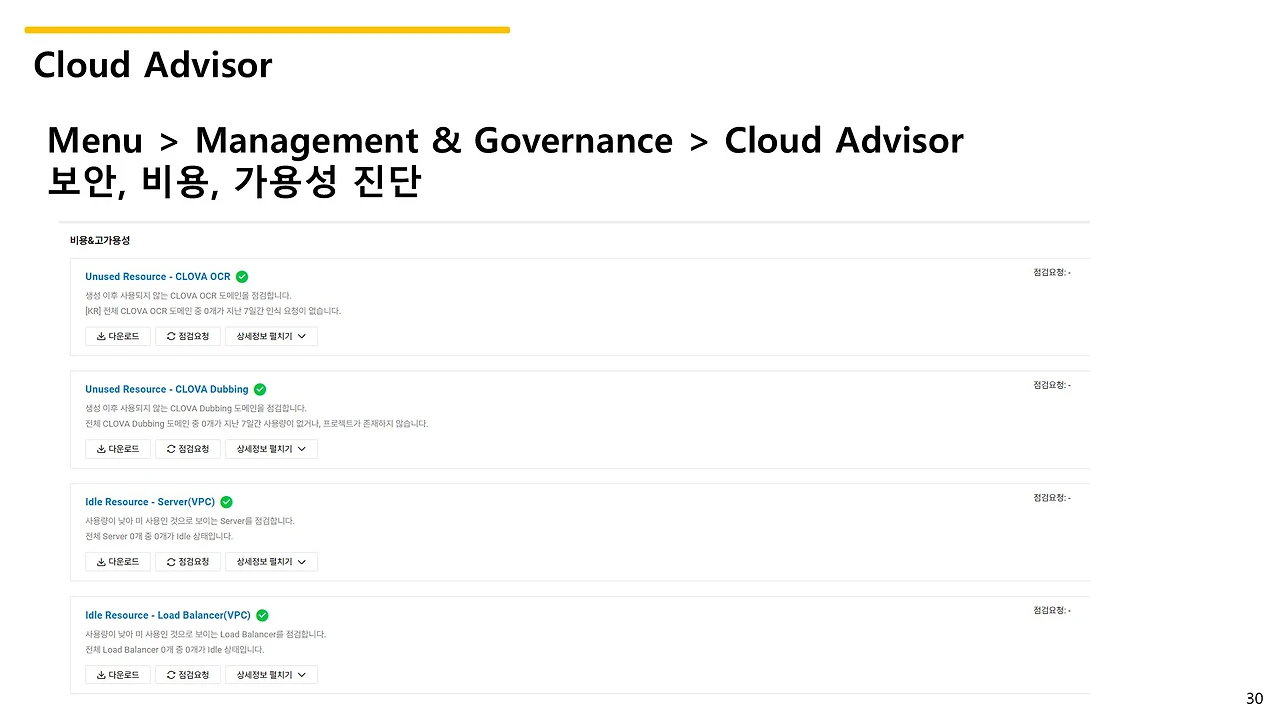Open Unused Resource - CLOVA Dubbing link
1280x720 pixels.
coord(166,389)
